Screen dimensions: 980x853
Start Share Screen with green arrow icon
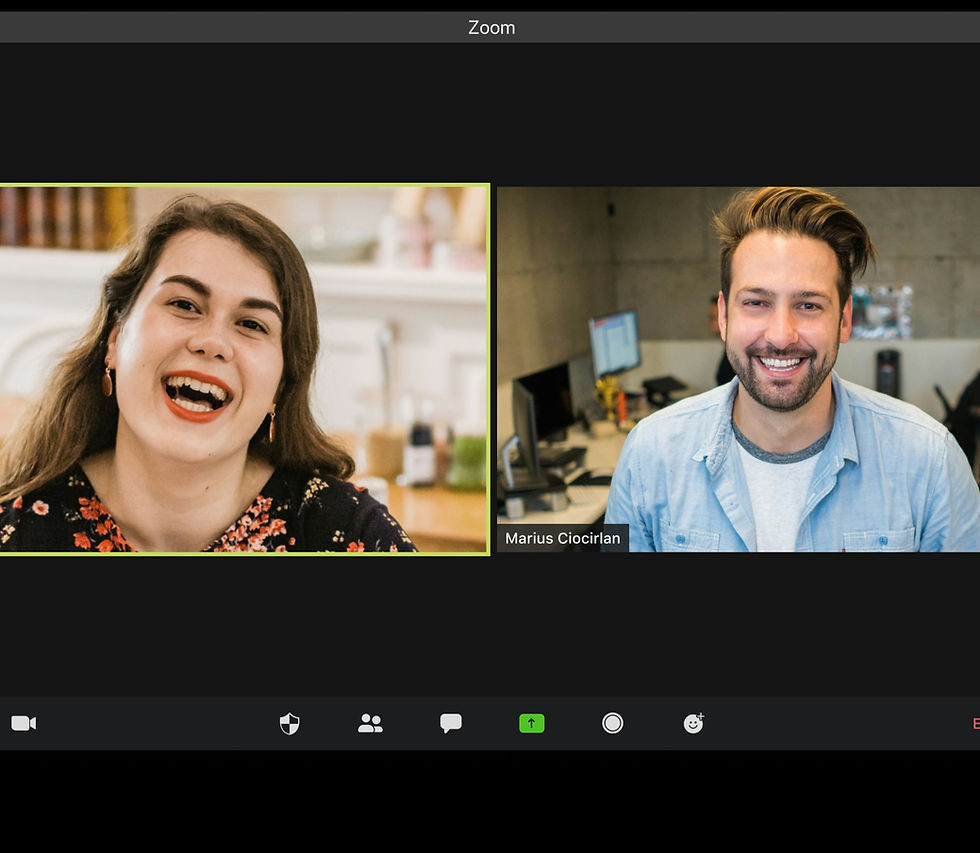click(532, 723)
